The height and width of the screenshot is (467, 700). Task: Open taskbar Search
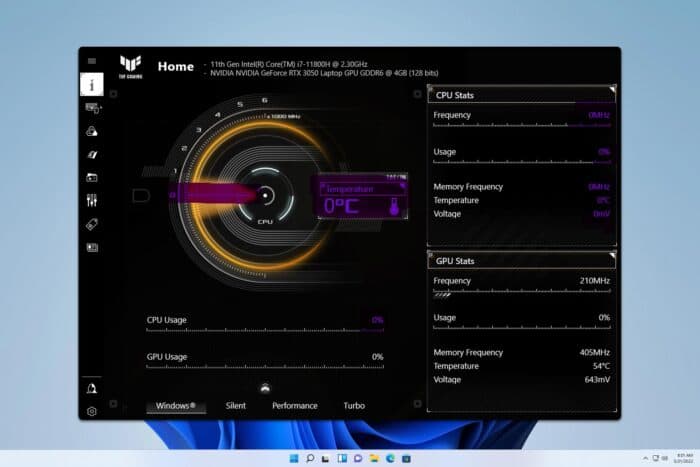pos(310,459)
